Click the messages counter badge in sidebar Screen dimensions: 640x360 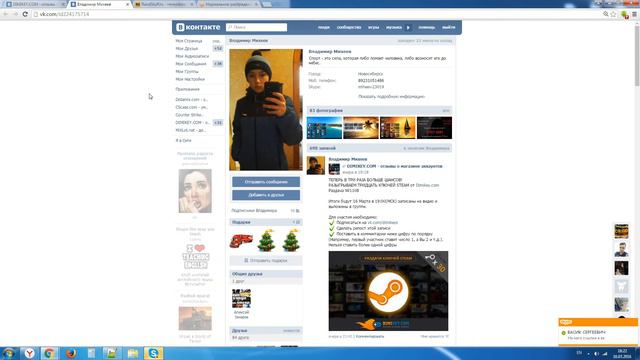click(x=218, y=64)
